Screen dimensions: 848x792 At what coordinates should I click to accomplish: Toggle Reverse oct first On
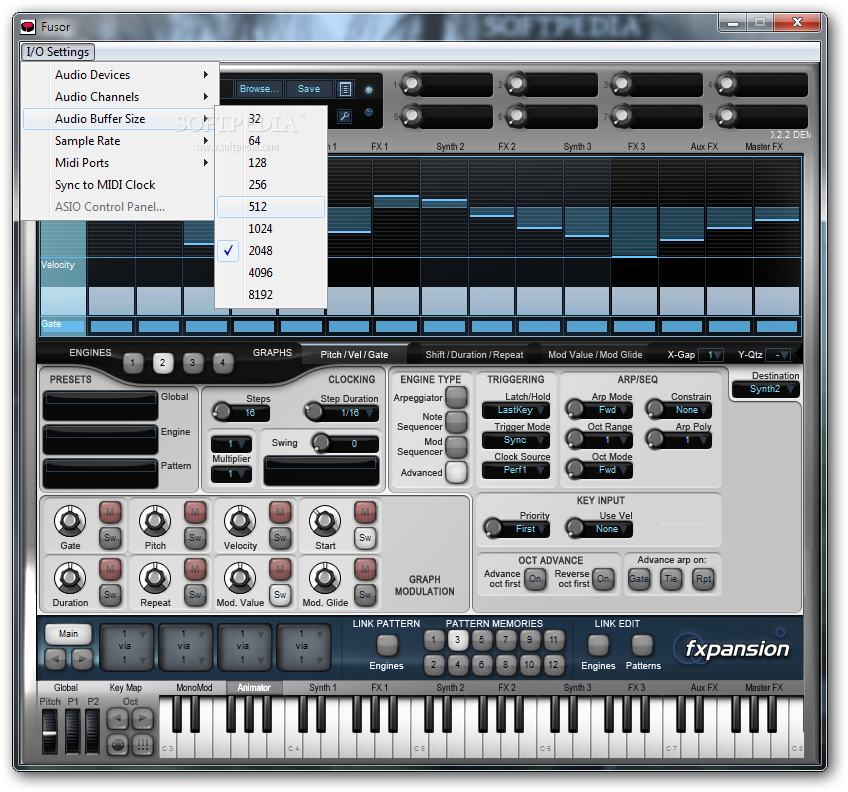[603, 579]
